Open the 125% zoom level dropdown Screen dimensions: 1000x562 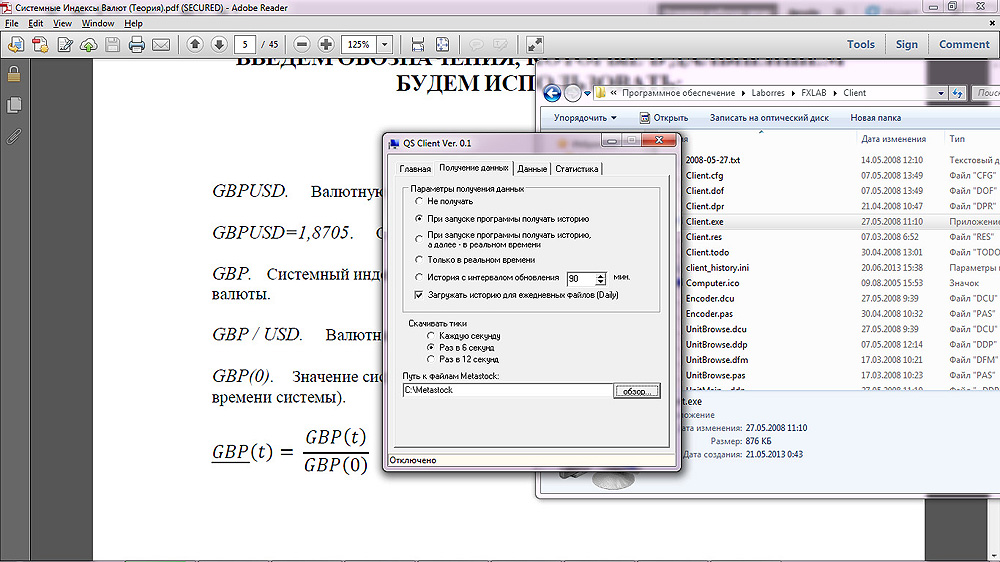pos(385,44)
